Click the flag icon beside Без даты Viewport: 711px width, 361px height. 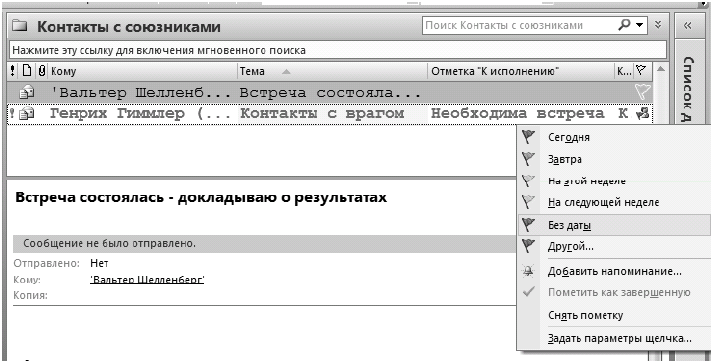[x=528, y=224]
